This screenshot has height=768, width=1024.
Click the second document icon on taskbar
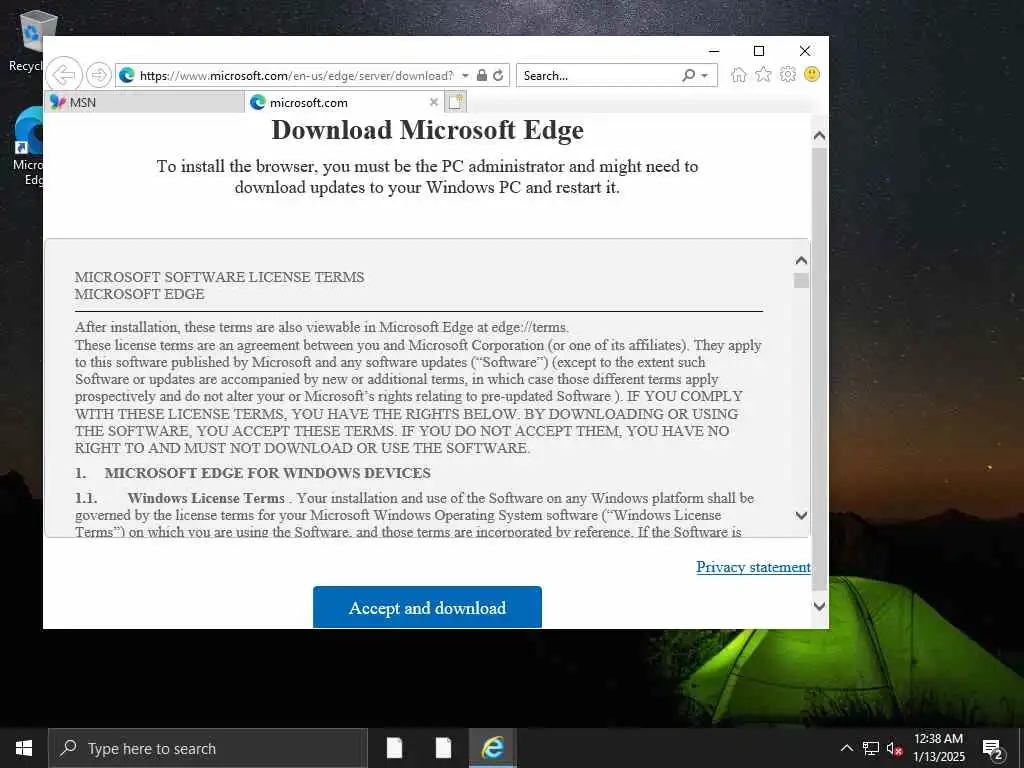click(443, 748)
